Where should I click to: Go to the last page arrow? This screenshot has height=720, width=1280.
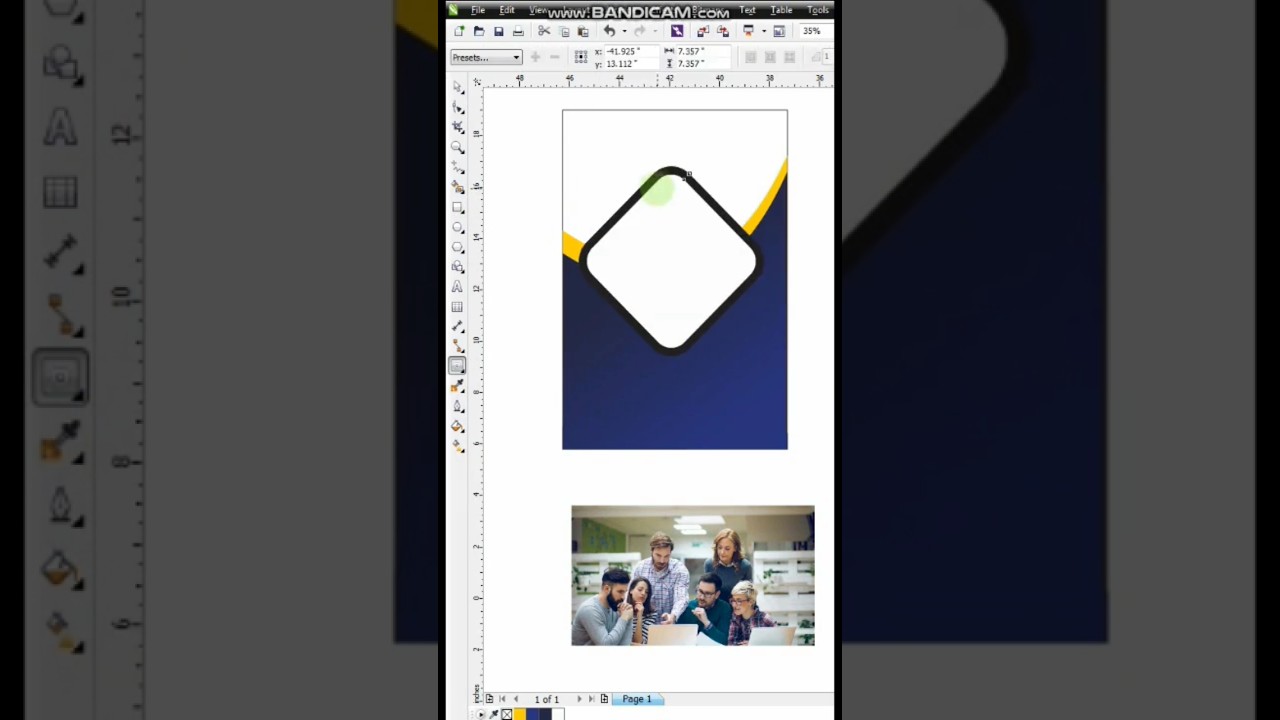[591, 699]
